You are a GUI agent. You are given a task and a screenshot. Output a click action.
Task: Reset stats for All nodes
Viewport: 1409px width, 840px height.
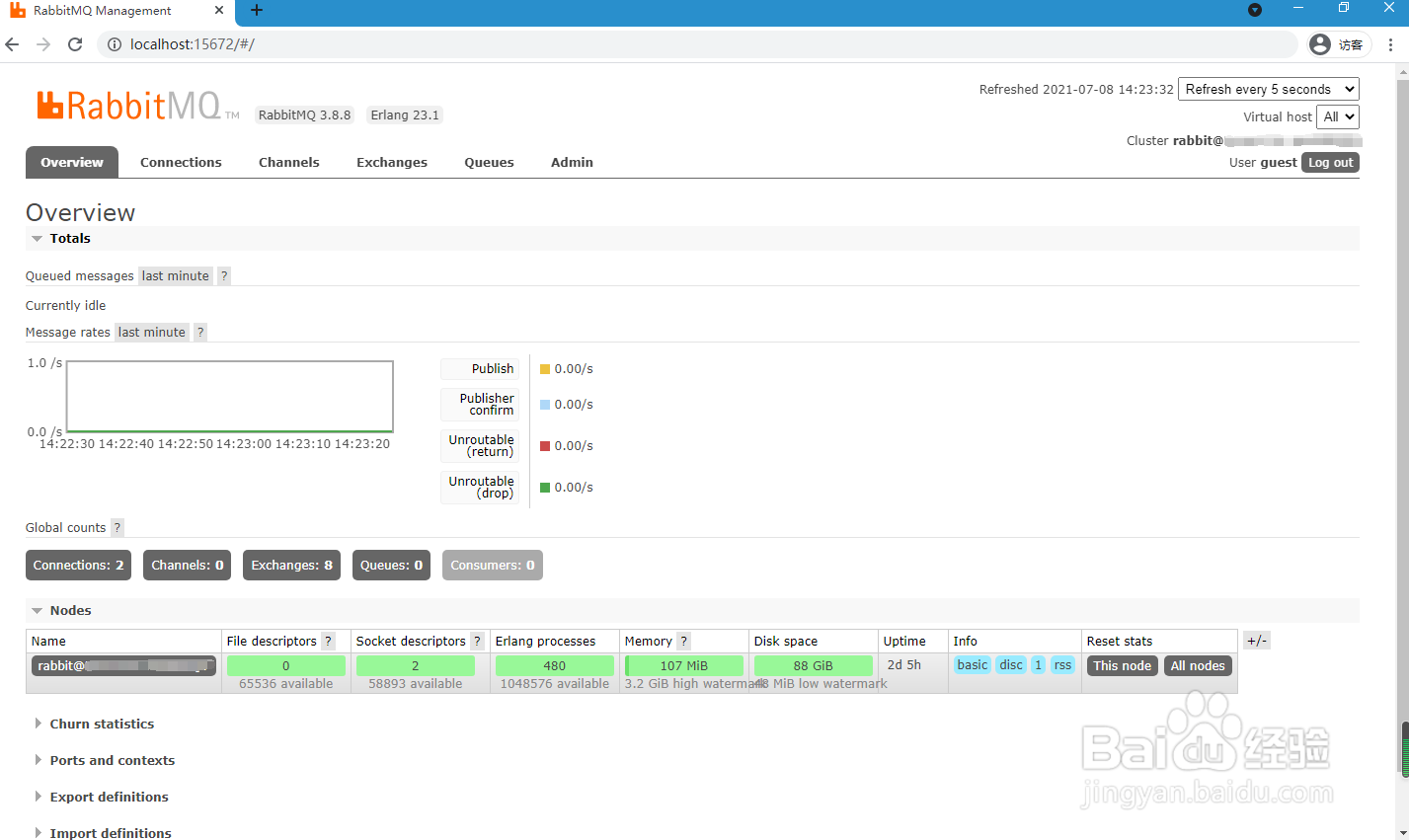[1198, 666]
